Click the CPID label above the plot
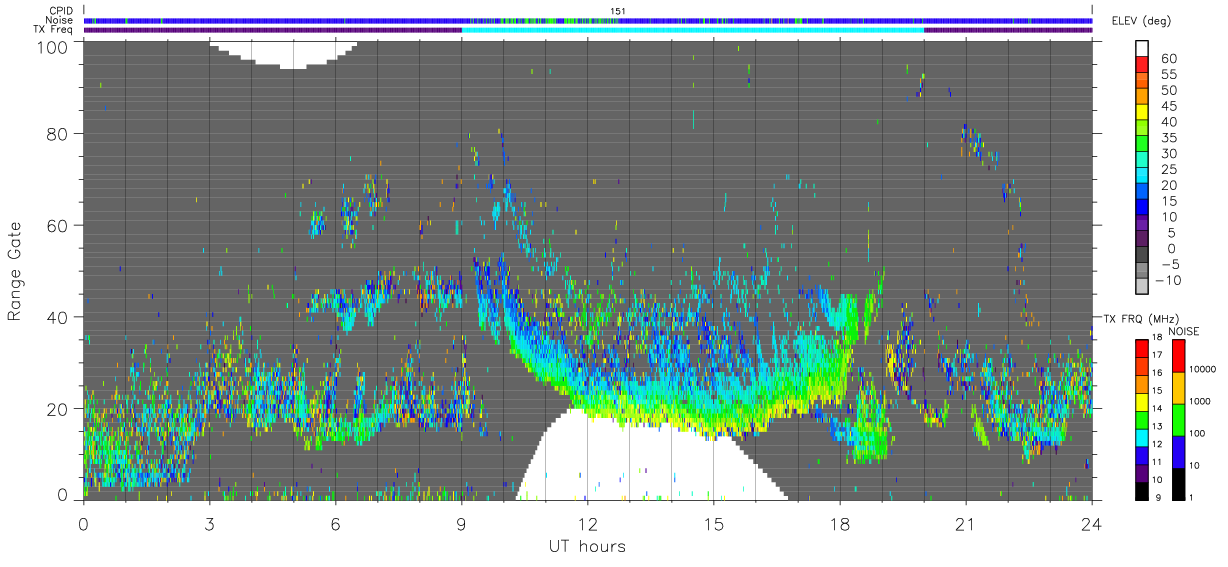This screenshot has width=1228, height=567. point(61,10)
